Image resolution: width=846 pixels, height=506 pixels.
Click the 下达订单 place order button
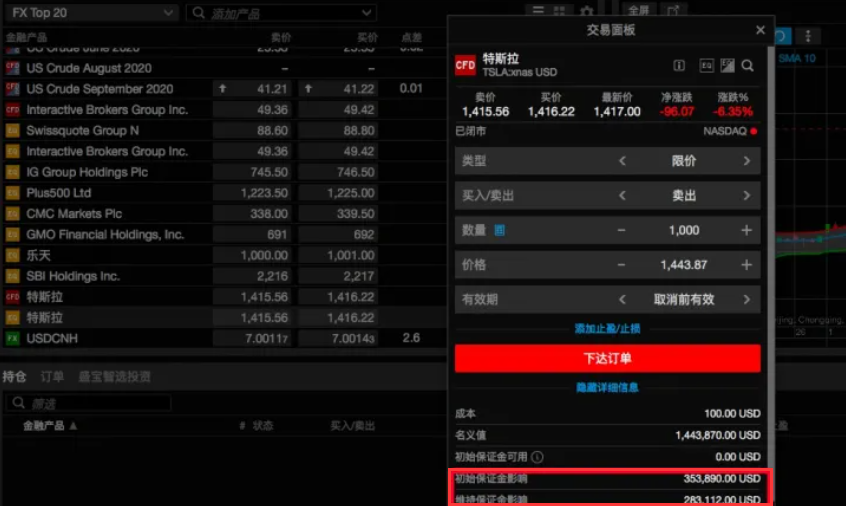pyautogui.click(x=608, y=359)
